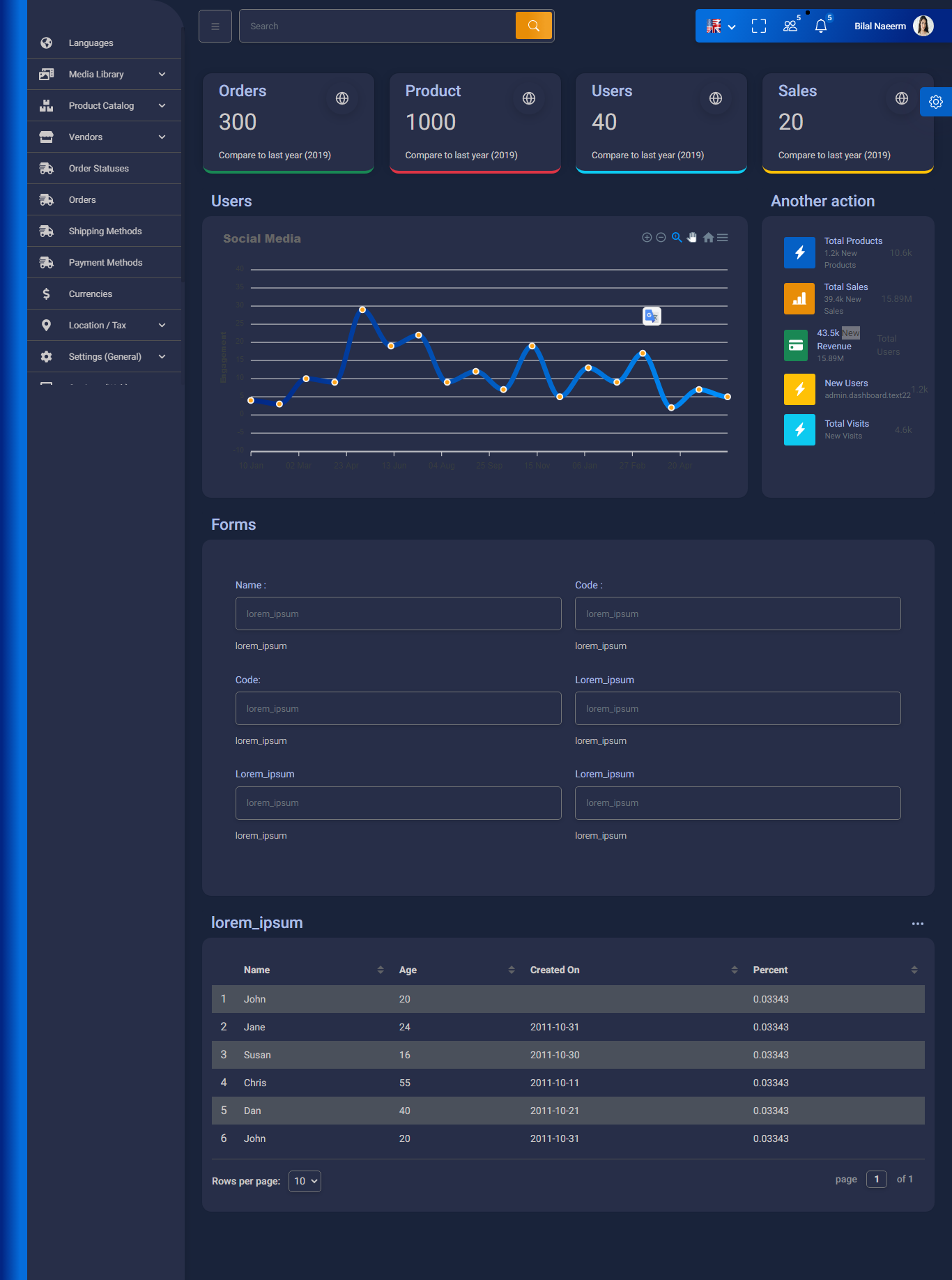952x1280 pixels.
Task: Open Currencies in the sidebar
Action: coord(105,294)
